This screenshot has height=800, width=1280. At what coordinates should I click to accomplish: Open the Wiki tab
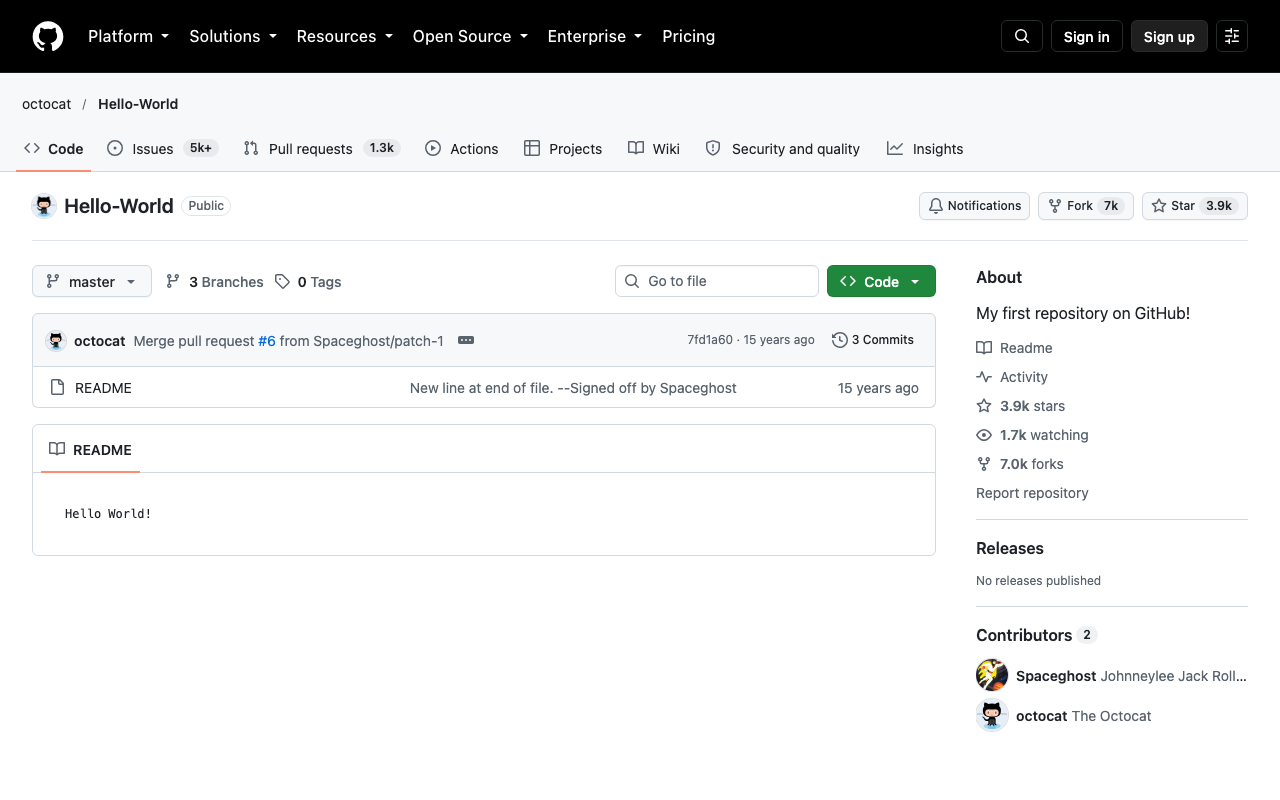pos(654,148)
